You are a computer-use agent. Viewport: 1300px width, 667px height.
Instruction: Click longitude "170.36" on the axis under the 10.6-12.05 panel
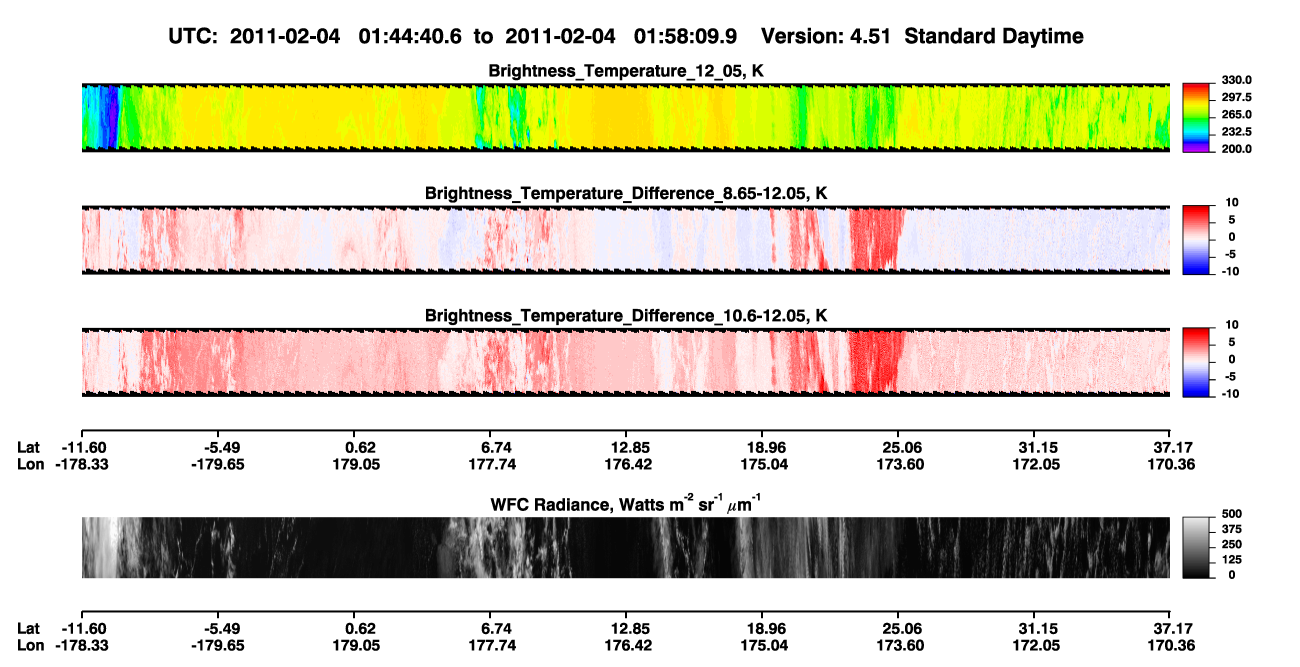click(x=1169, y=464)
